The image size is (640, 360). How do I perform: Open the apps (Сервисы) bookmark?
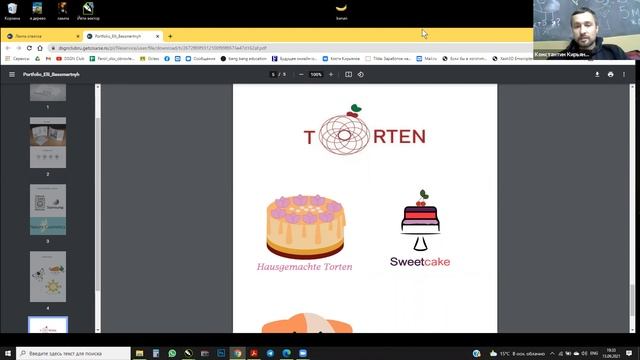pyautogui.click(x=17, y=59)
